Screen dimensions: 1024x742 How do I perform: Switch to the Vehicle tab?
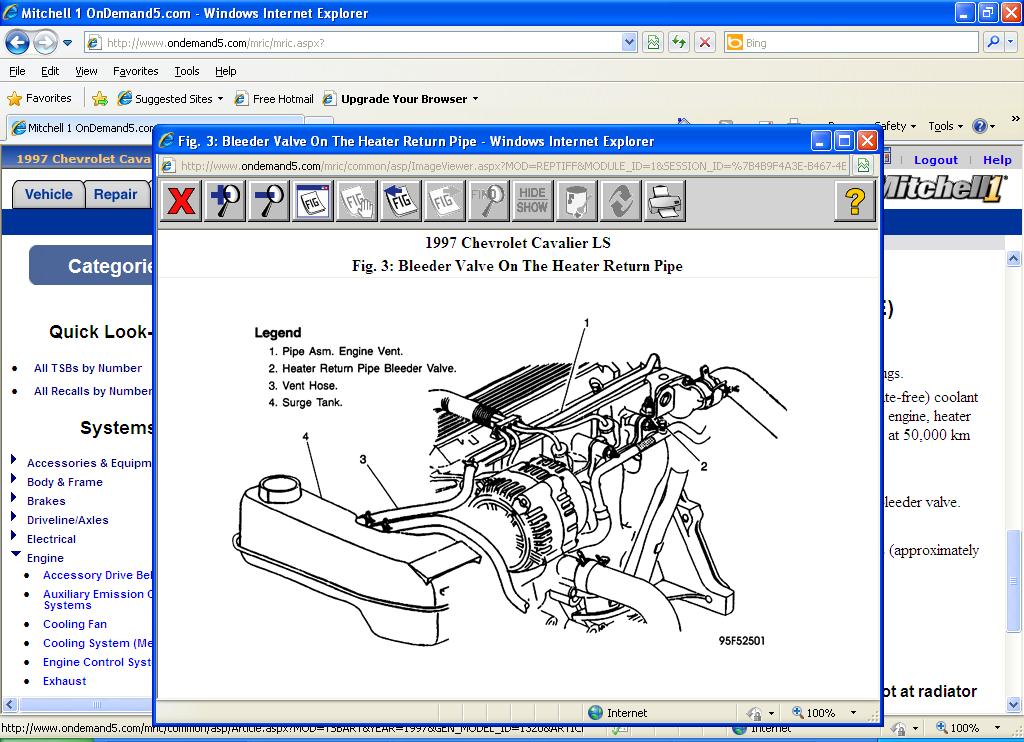click(x=48, y=194)
